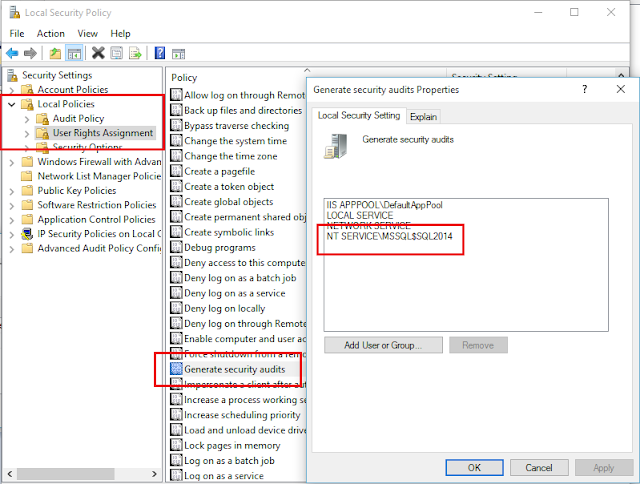Switch to the Explain tab
The height and width of the screenshot is (484, 640).
(423, 117)
